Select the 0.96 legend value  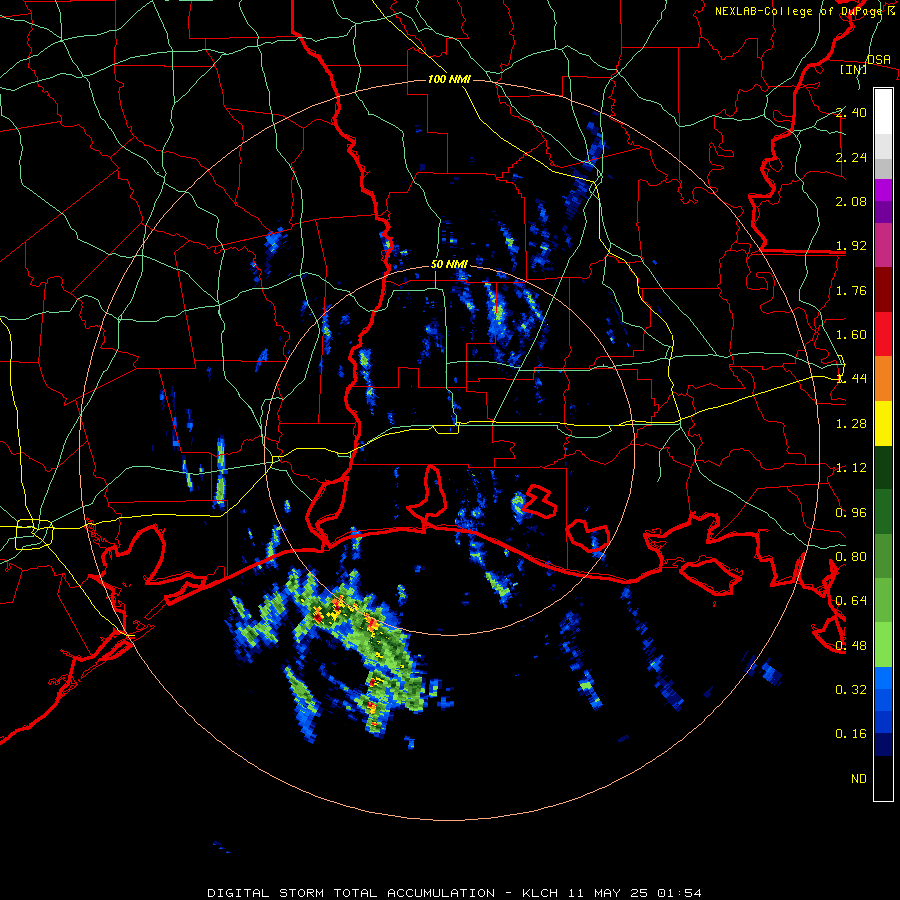pos(851,513)
